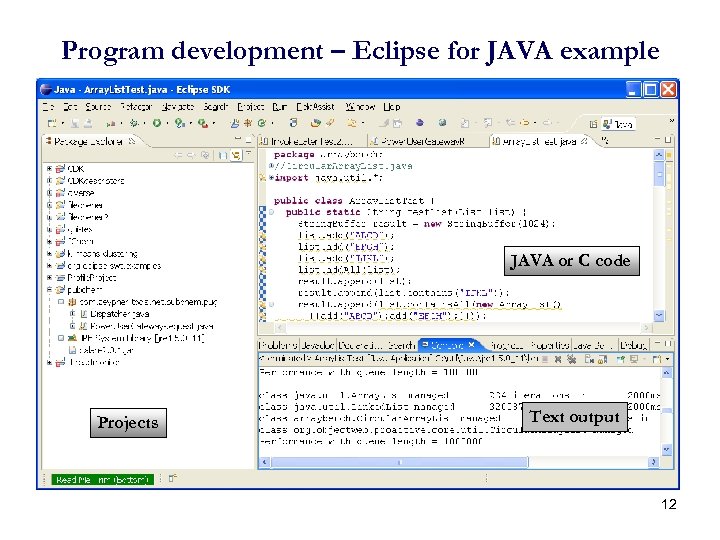Expand the CDK project node
This screenshot has height=540, width=720.
49,169
